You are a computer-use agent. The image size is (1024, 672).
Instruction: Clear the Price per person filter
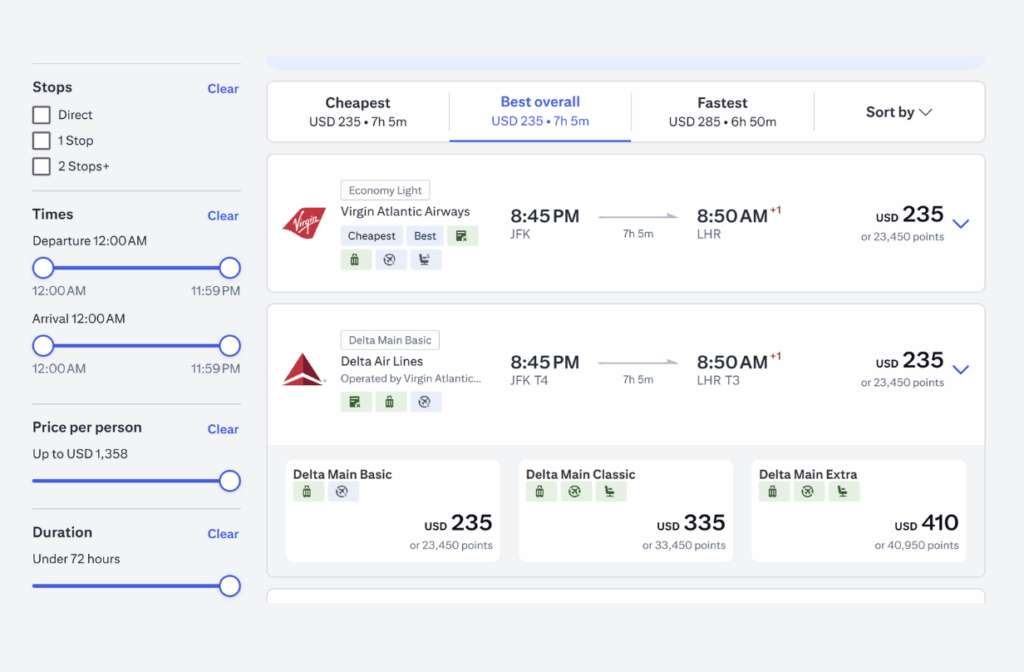click(222, 428)
